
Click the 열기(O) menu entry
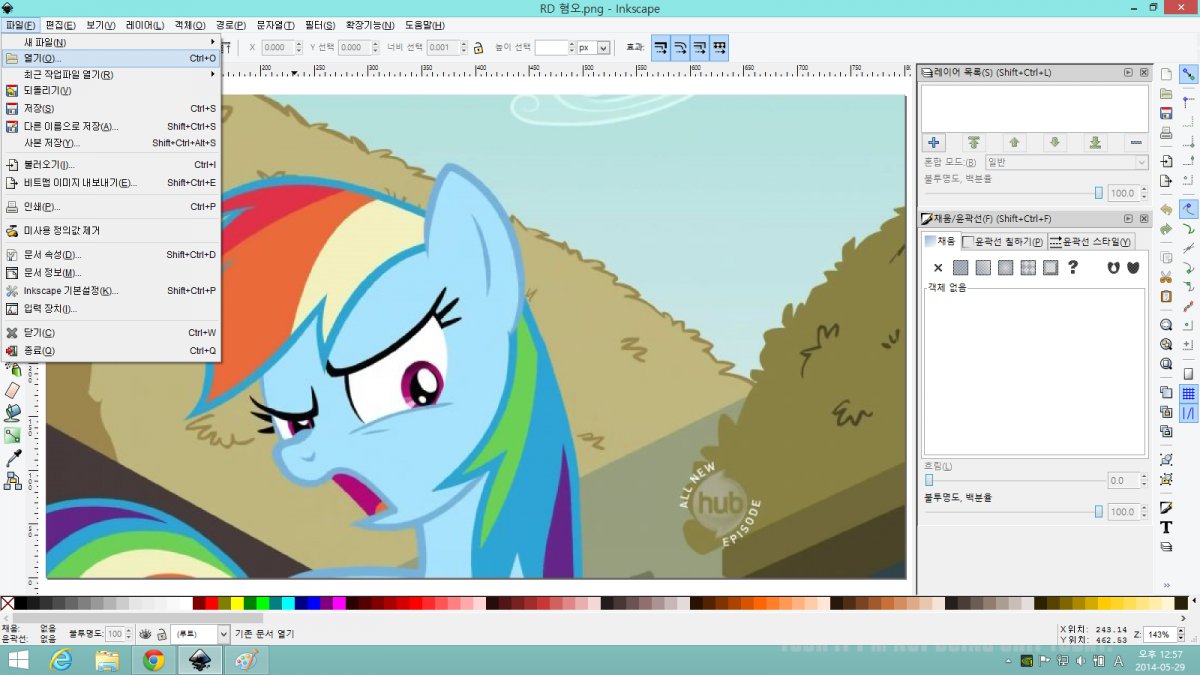111,58
